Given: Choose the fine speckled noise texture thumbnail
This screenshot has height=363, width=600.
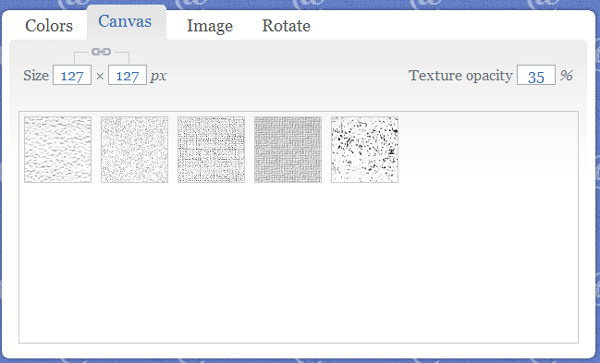Looking at the screenshot, I should tap(135, 150).
